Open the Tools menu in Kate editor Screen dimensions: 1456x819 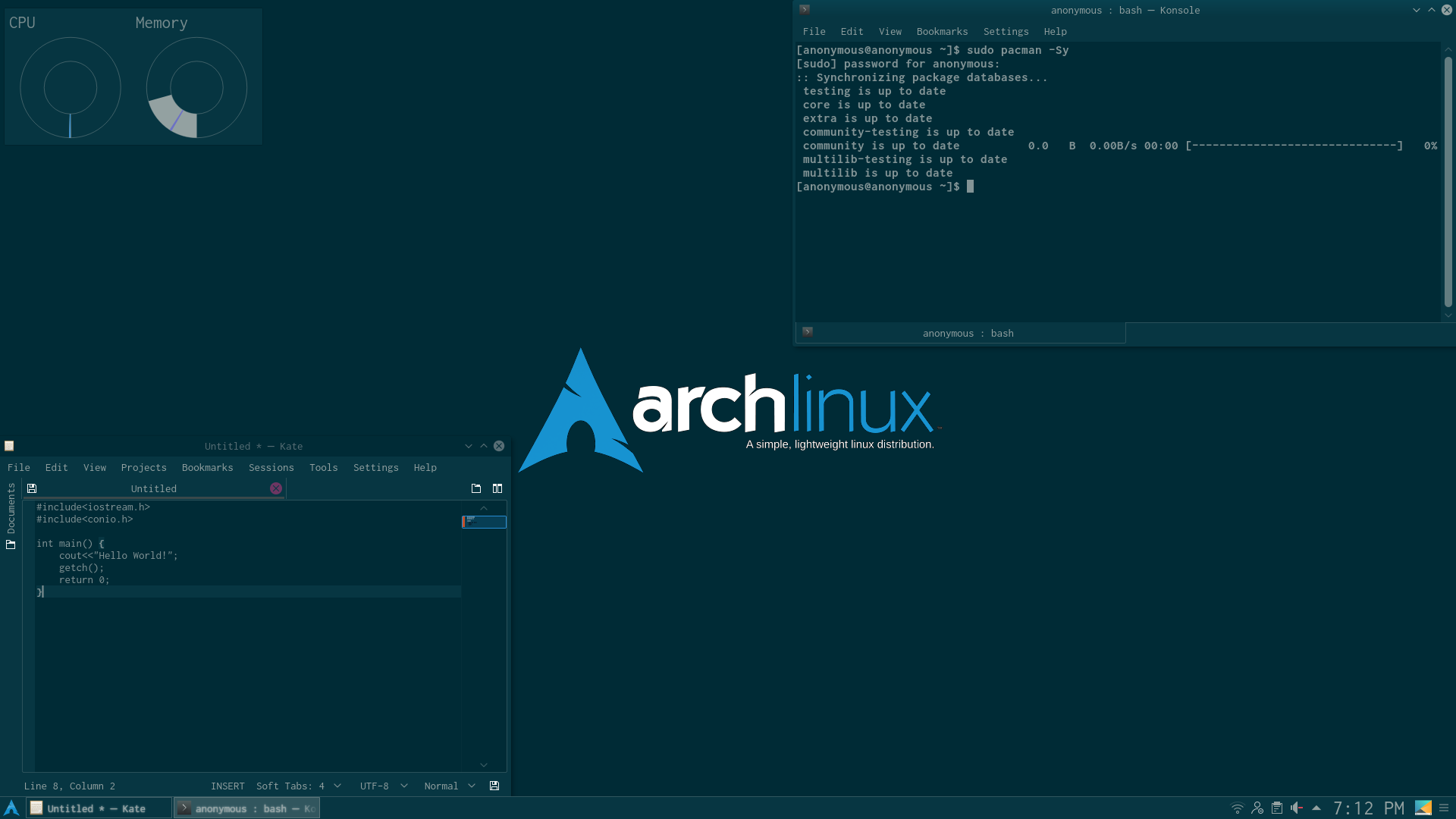[322, 467]
